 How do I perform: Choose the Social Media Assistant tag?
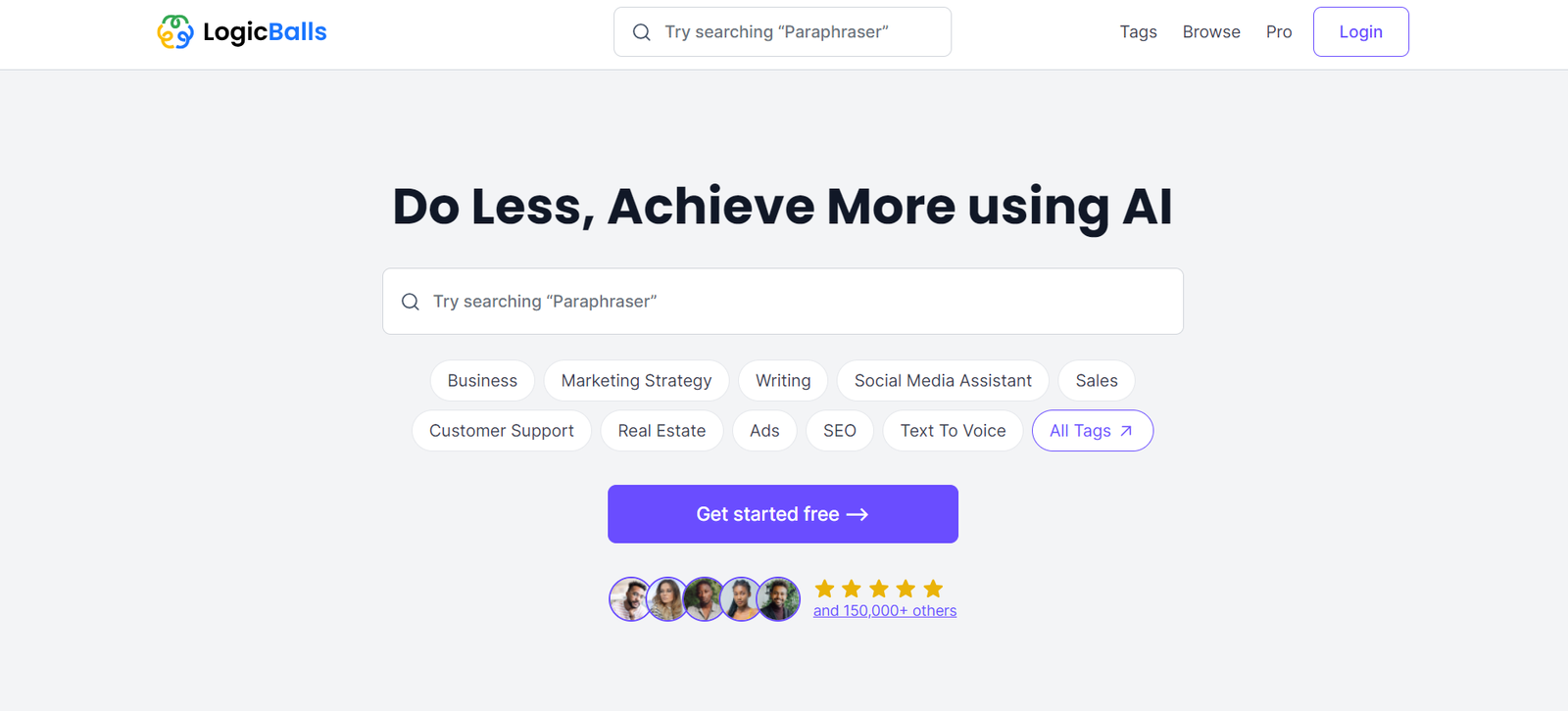(x=943, y=381)
